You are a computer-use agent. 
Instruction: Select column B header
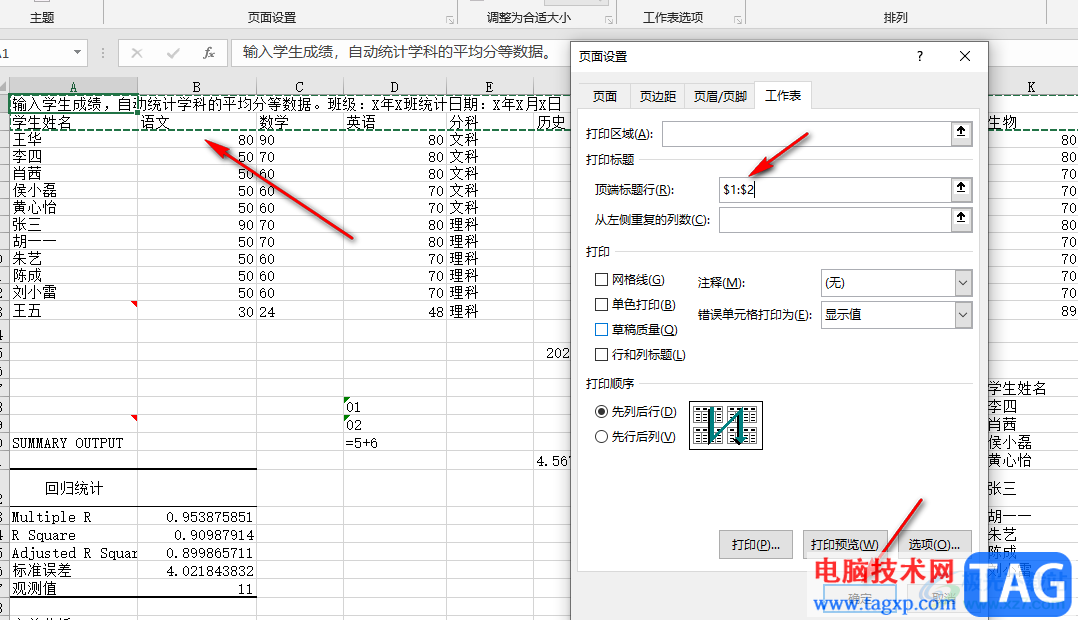click(x=197, y=87)
